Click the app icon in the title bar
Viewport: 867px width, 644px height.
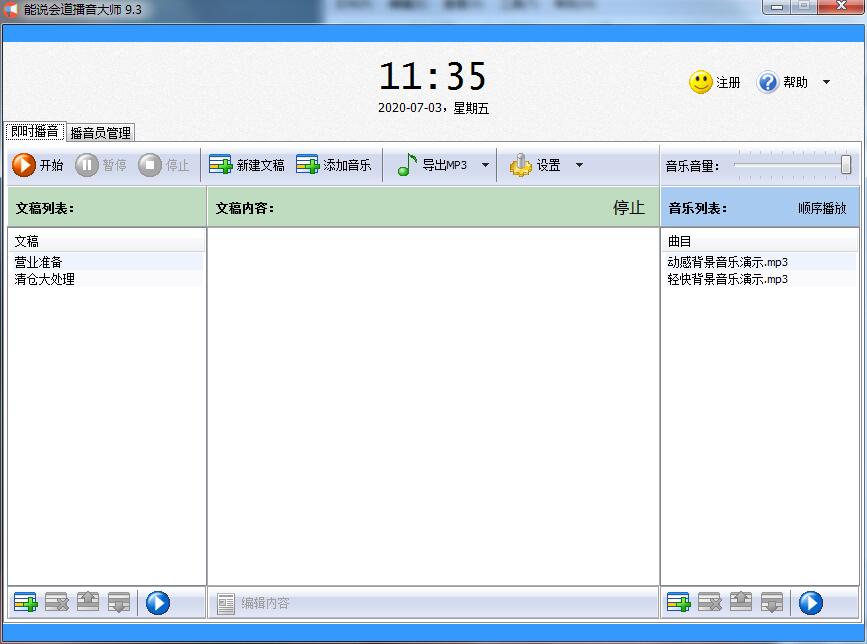[x=11, y=9]
